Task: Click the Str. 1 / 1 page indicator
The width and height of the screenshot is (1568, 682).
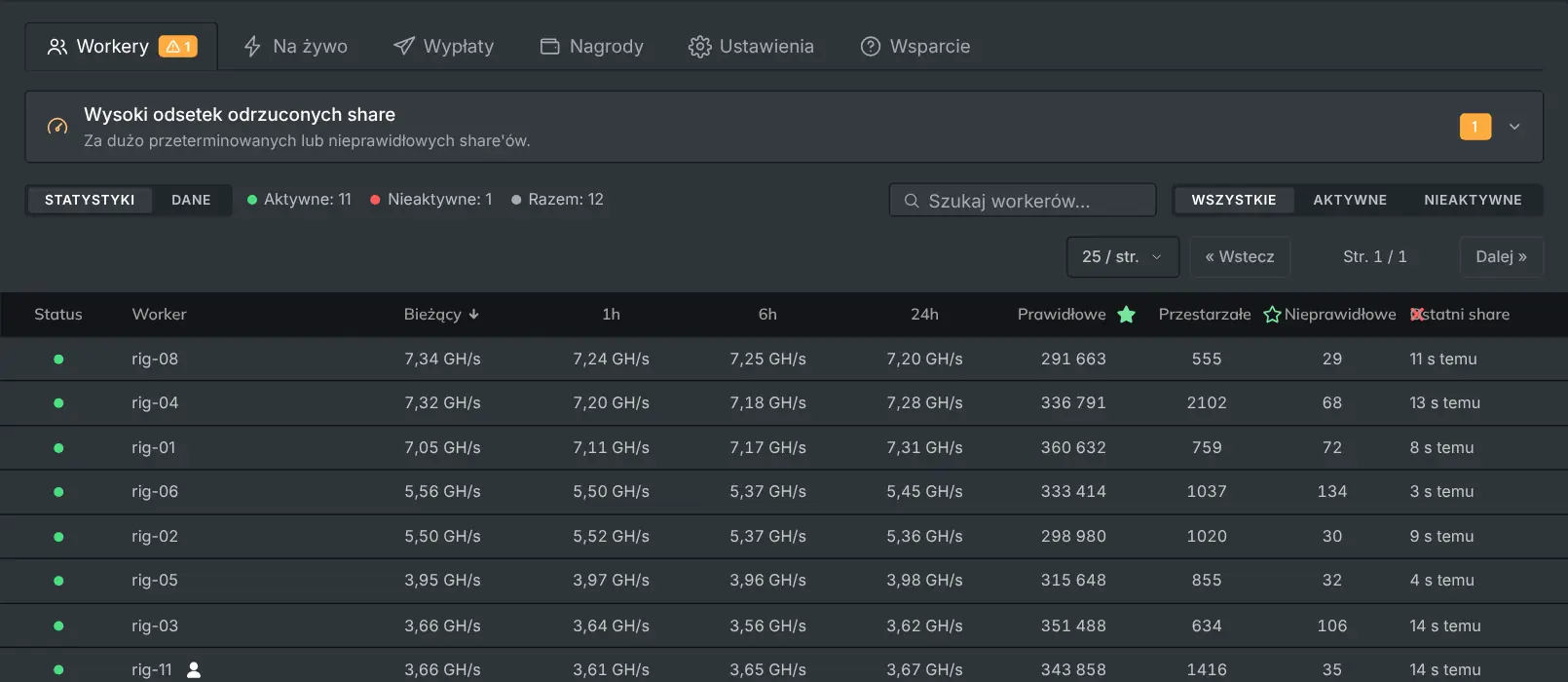Action: tap(1375, 257)
